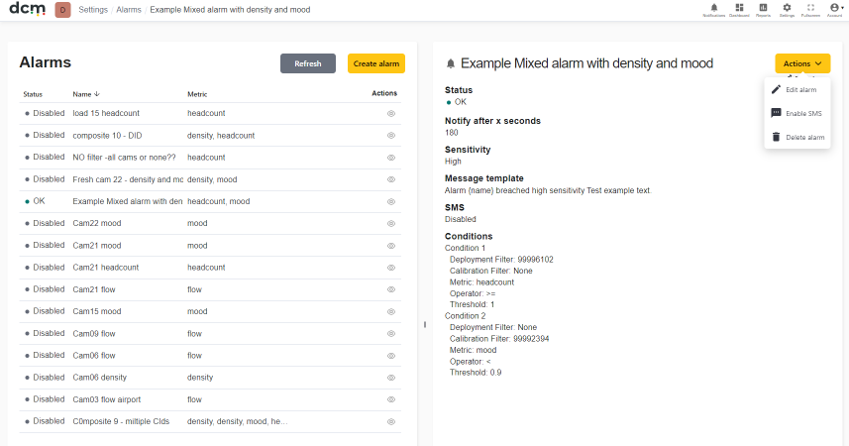This screenshot has width=849, height=446.
Task: Select Edit alarm from Actions menu
Action: [798, 90]
